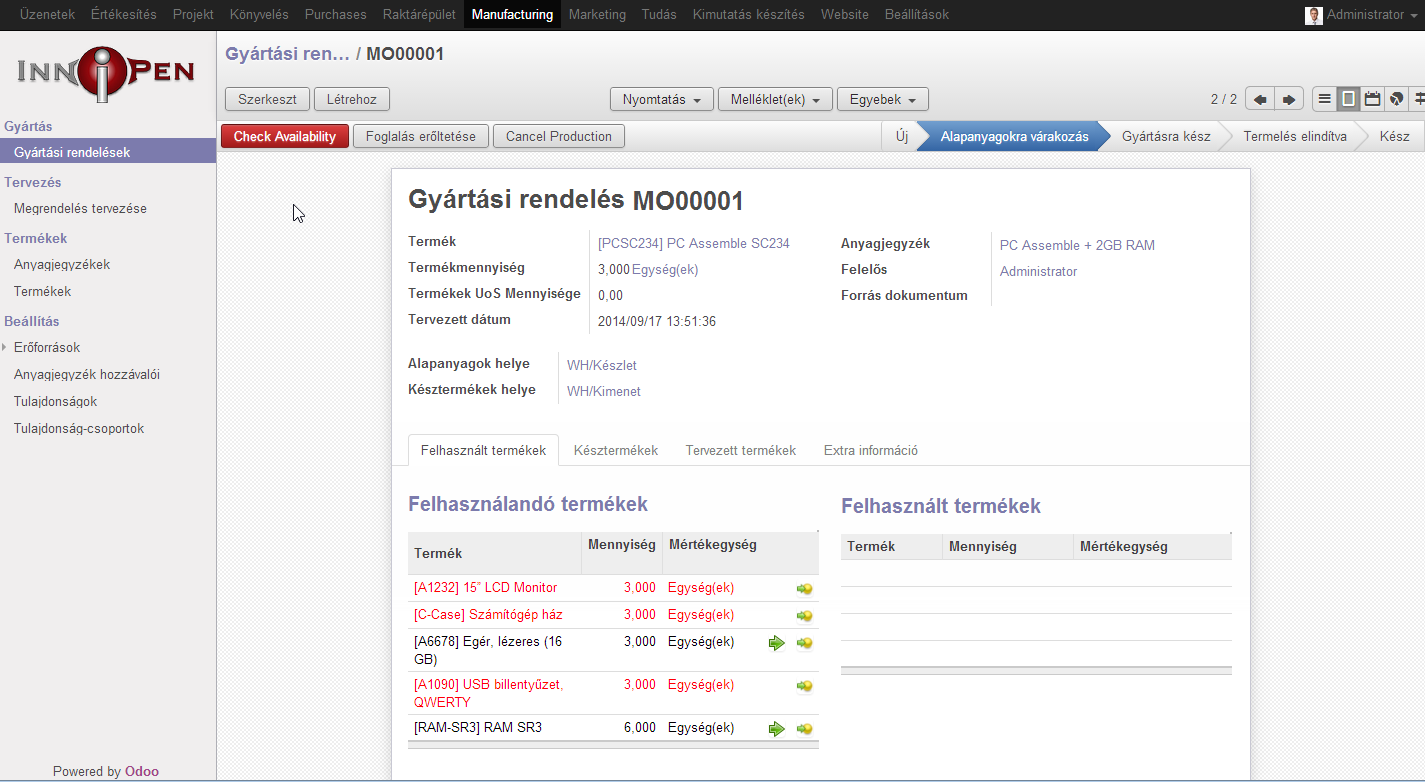
Task: Open the Administrator link in Felelős field
Action: point(1038,271)
